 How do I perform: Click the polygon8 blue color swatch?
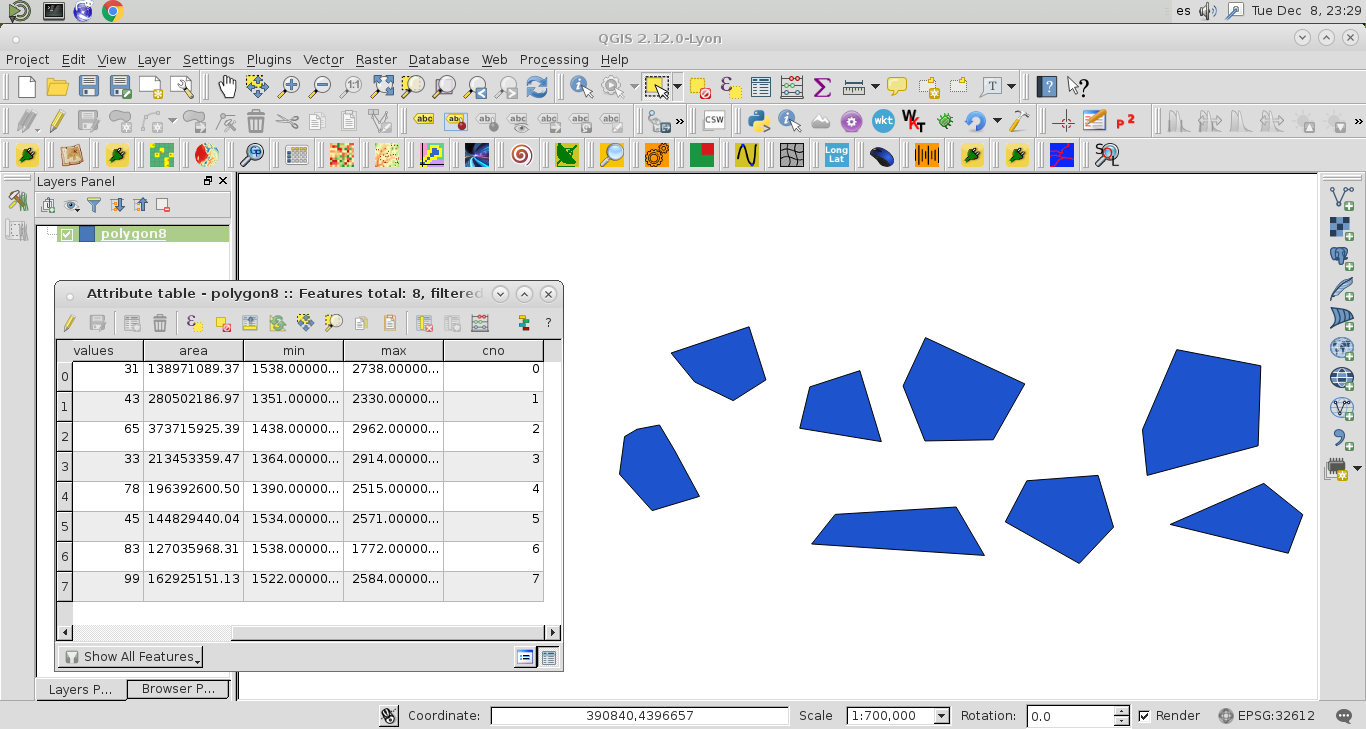(x=87, y=235)
